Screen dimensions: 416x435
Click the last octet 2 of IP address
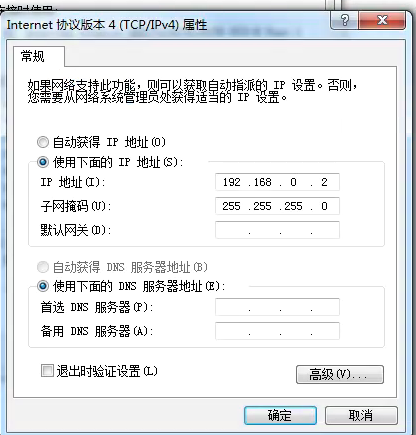coord(324,182)
